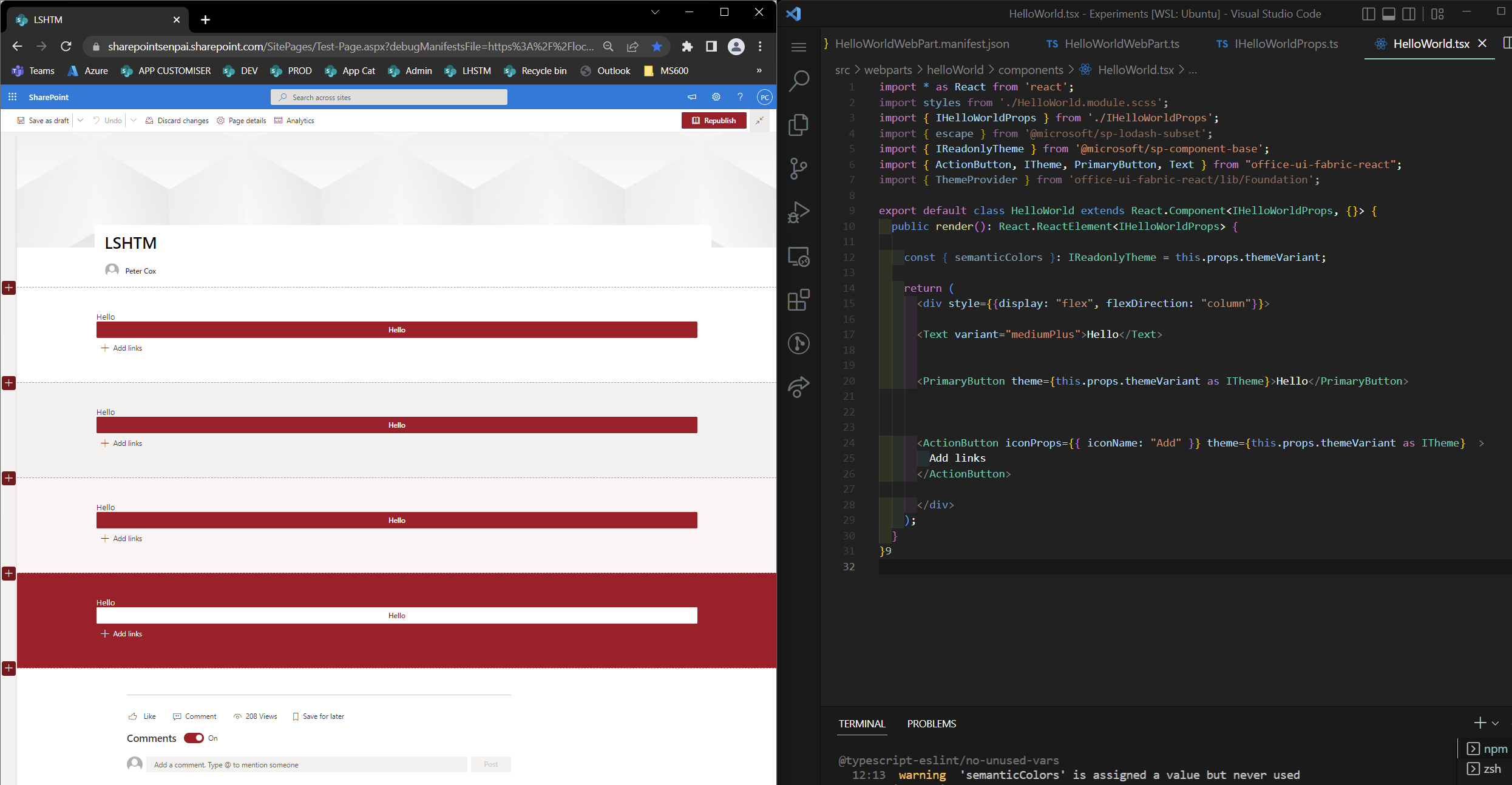Open the Live Share icon in activity bar
The image size is (1512, 785).
coord(799,387)
